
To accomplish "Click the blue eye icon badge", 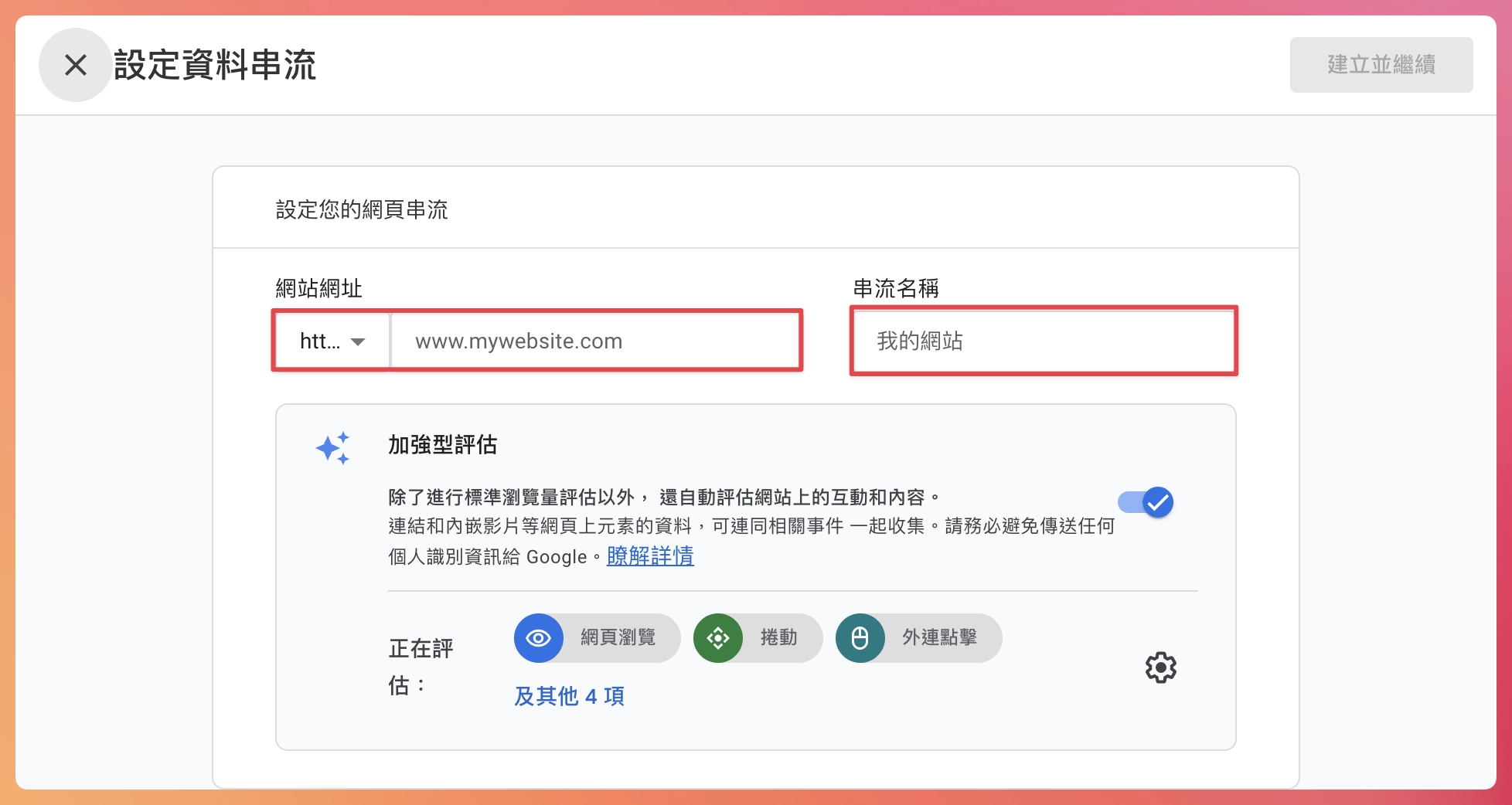I will click(539, 638).
